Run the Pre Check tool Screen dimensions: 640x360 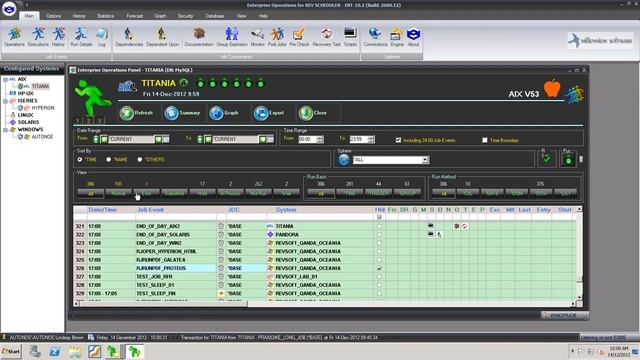(299, 37)
